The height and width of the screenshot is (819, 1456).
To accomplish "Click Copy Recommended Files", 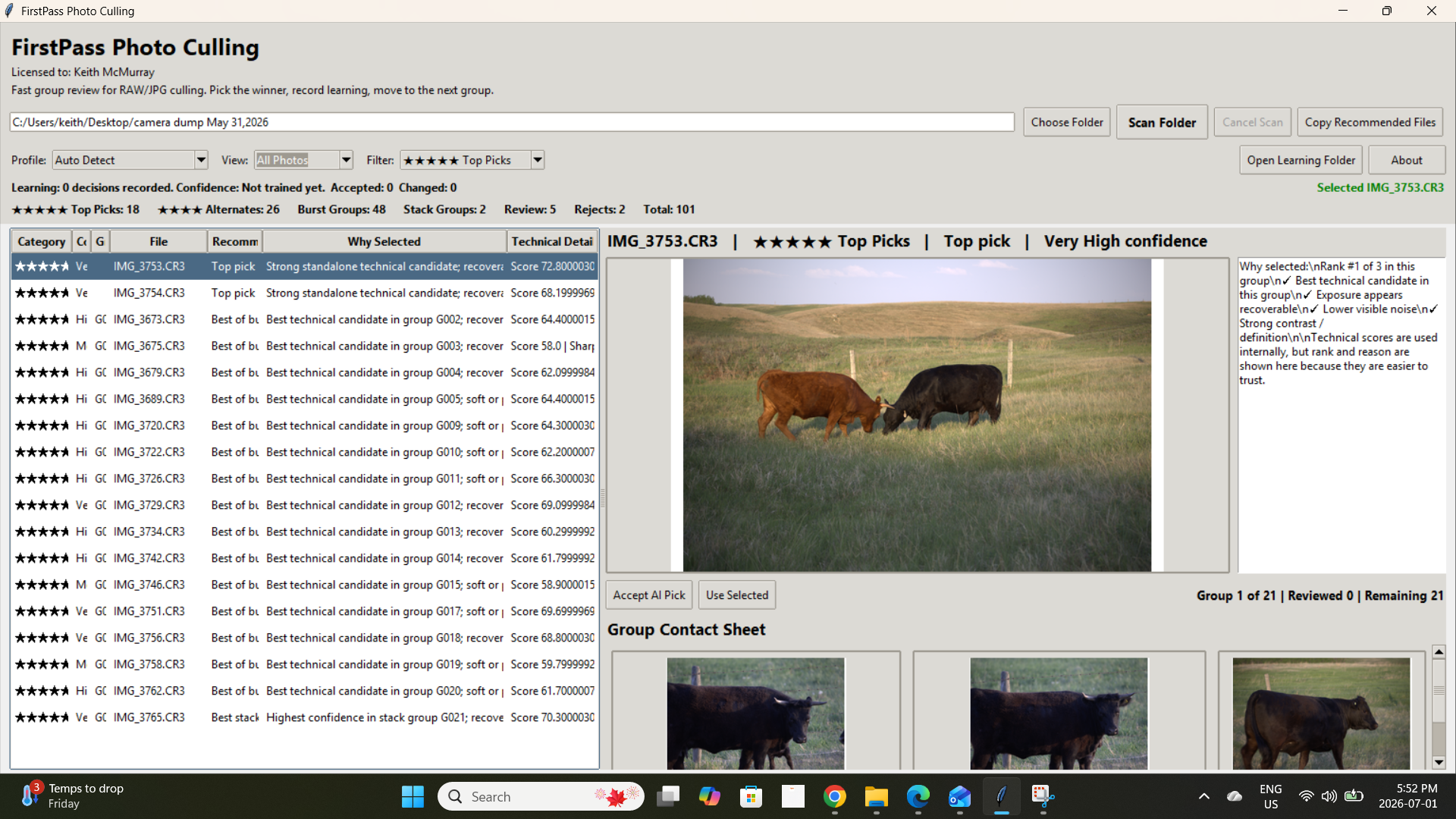I will pyautogui.click(x=1370, y=122).
